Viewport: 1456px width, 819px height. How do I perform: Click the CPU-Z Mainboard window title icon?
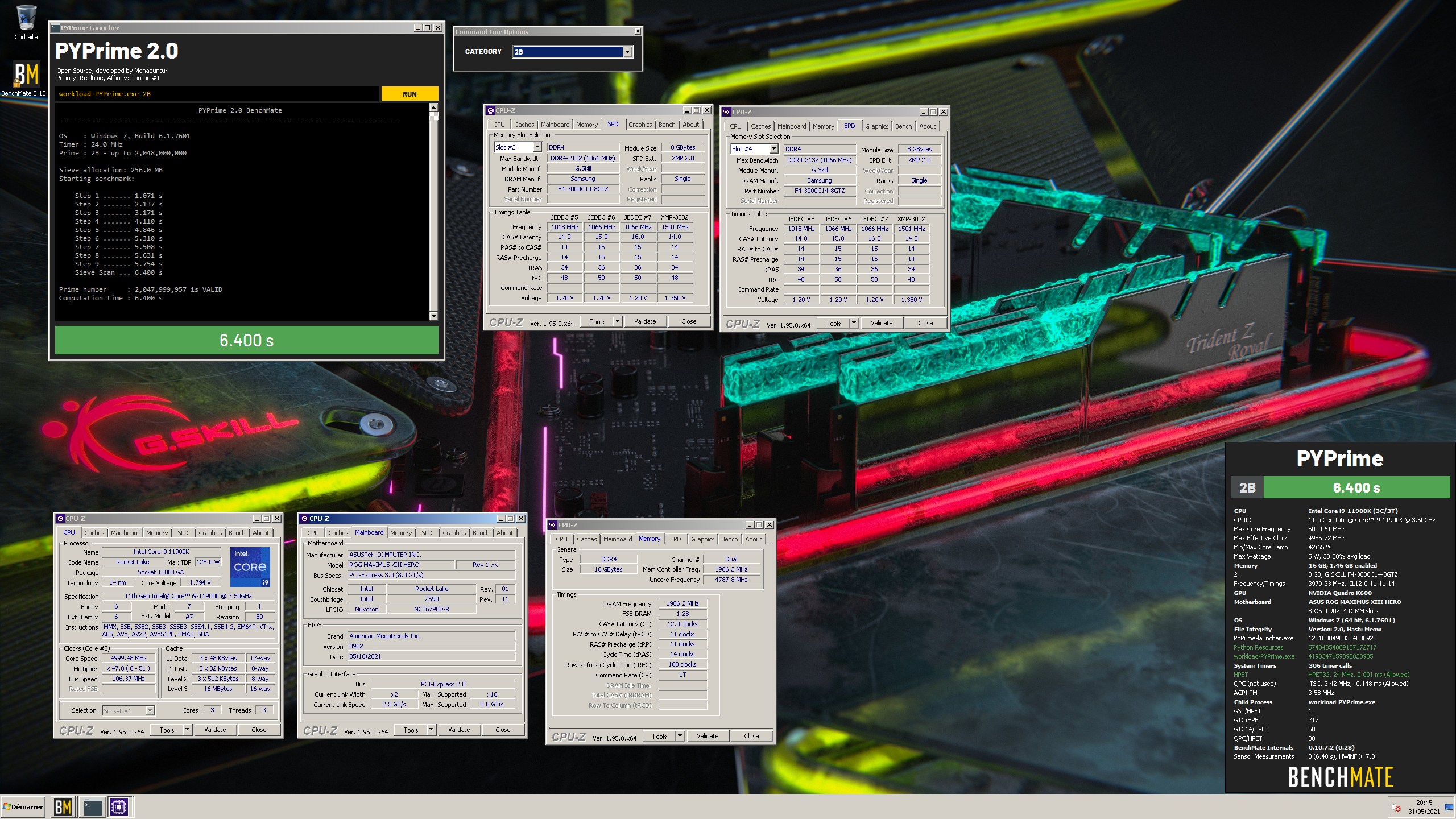pyautogui.click(x=304, y=519)
